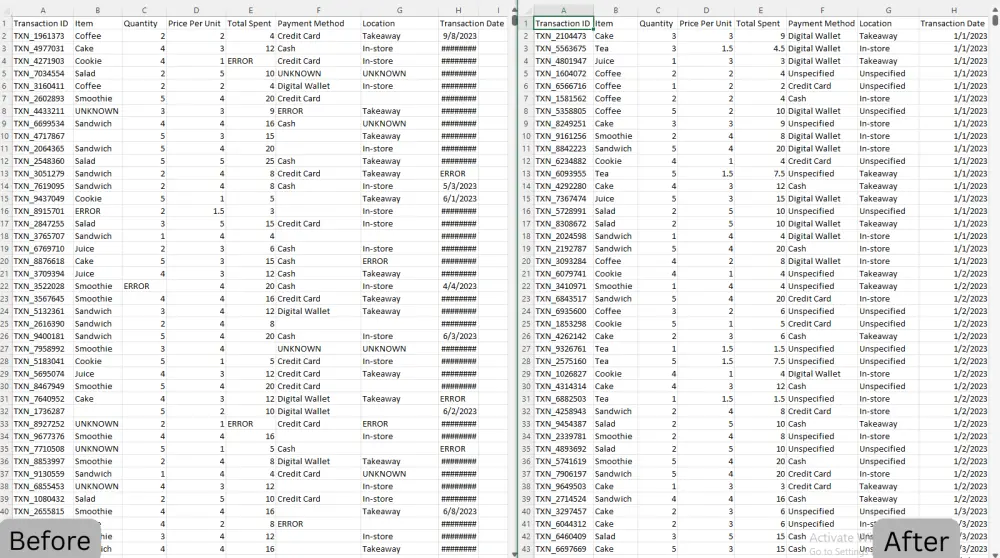Click the 5/3/2023 date cell of TXN_7619095
The width and height of the screenshot is (1000, 558).
click(458, 186)
